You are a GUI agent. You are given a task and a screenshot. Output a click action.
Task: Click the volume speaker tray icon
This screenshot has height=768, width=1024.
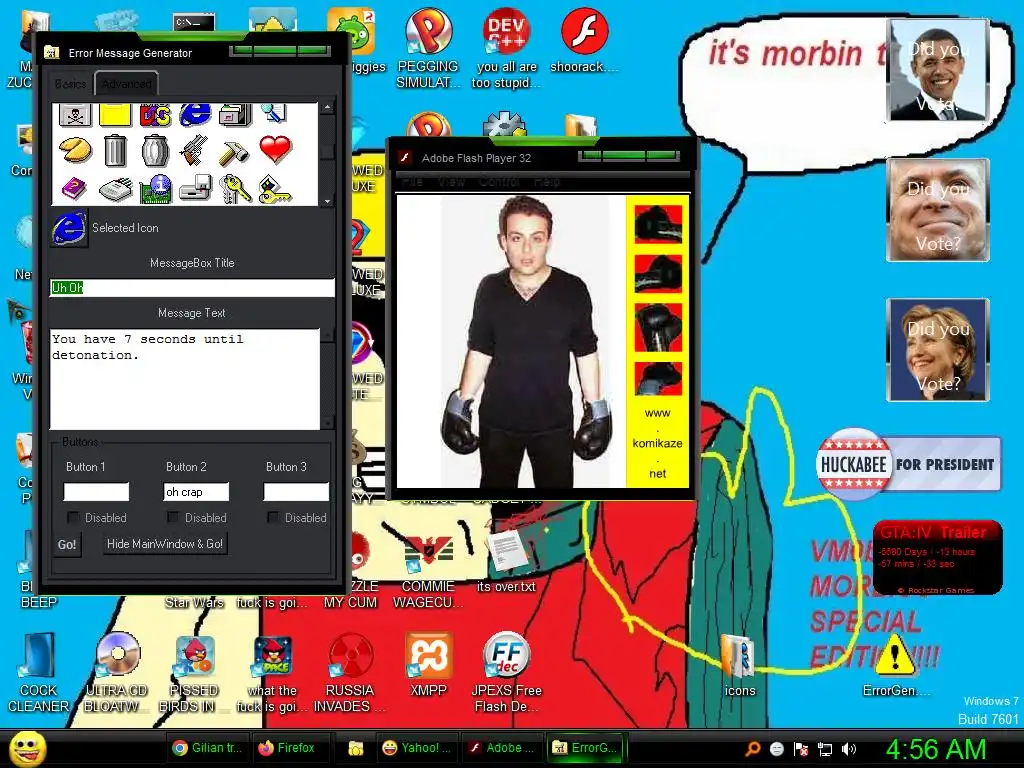(849, 749)
